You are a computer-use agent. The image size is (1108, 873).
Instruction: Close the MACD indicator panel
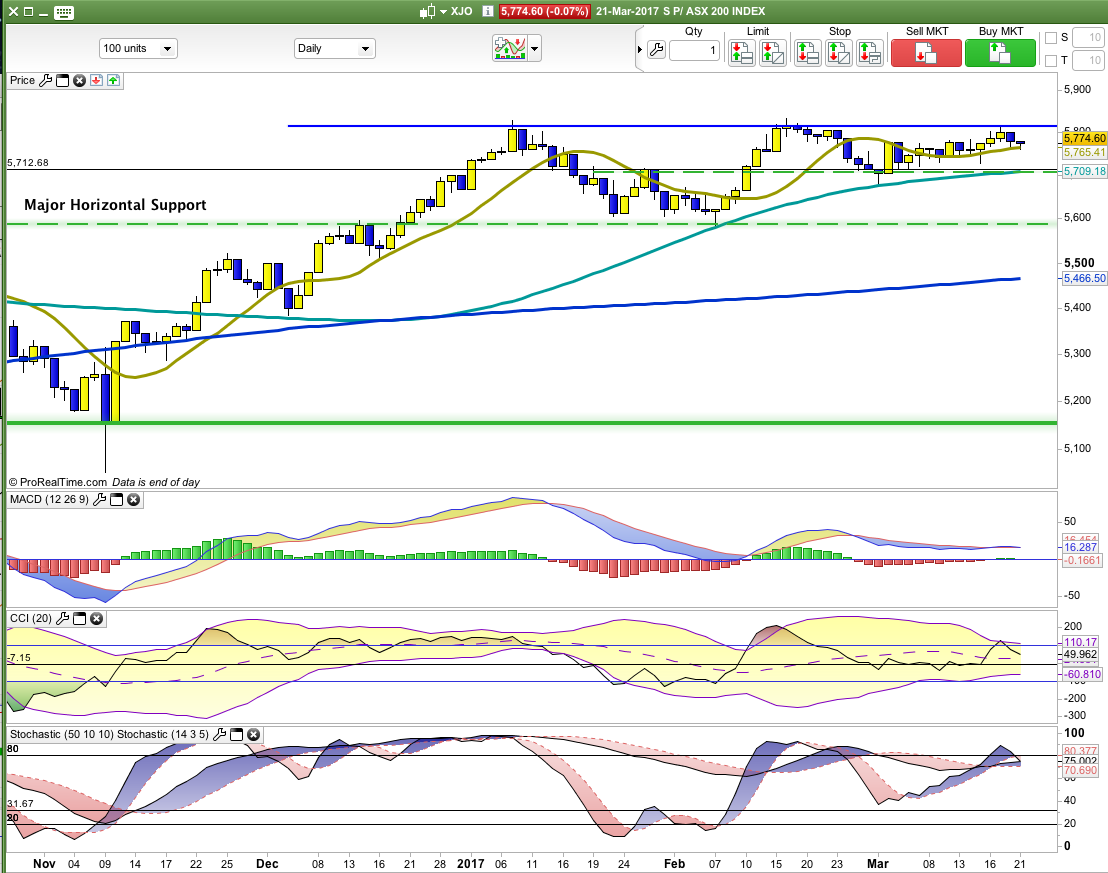tap(133, 500)
